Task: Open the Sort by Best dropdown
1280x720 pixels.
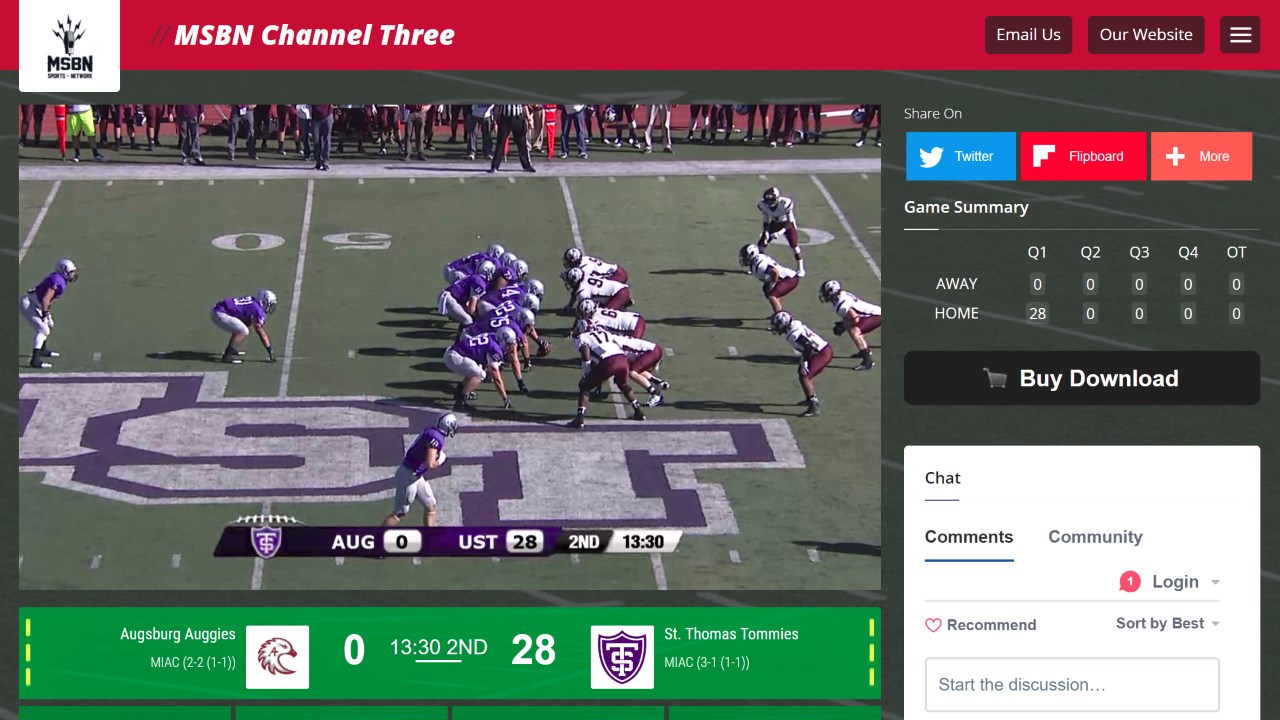Action: 1168,623
